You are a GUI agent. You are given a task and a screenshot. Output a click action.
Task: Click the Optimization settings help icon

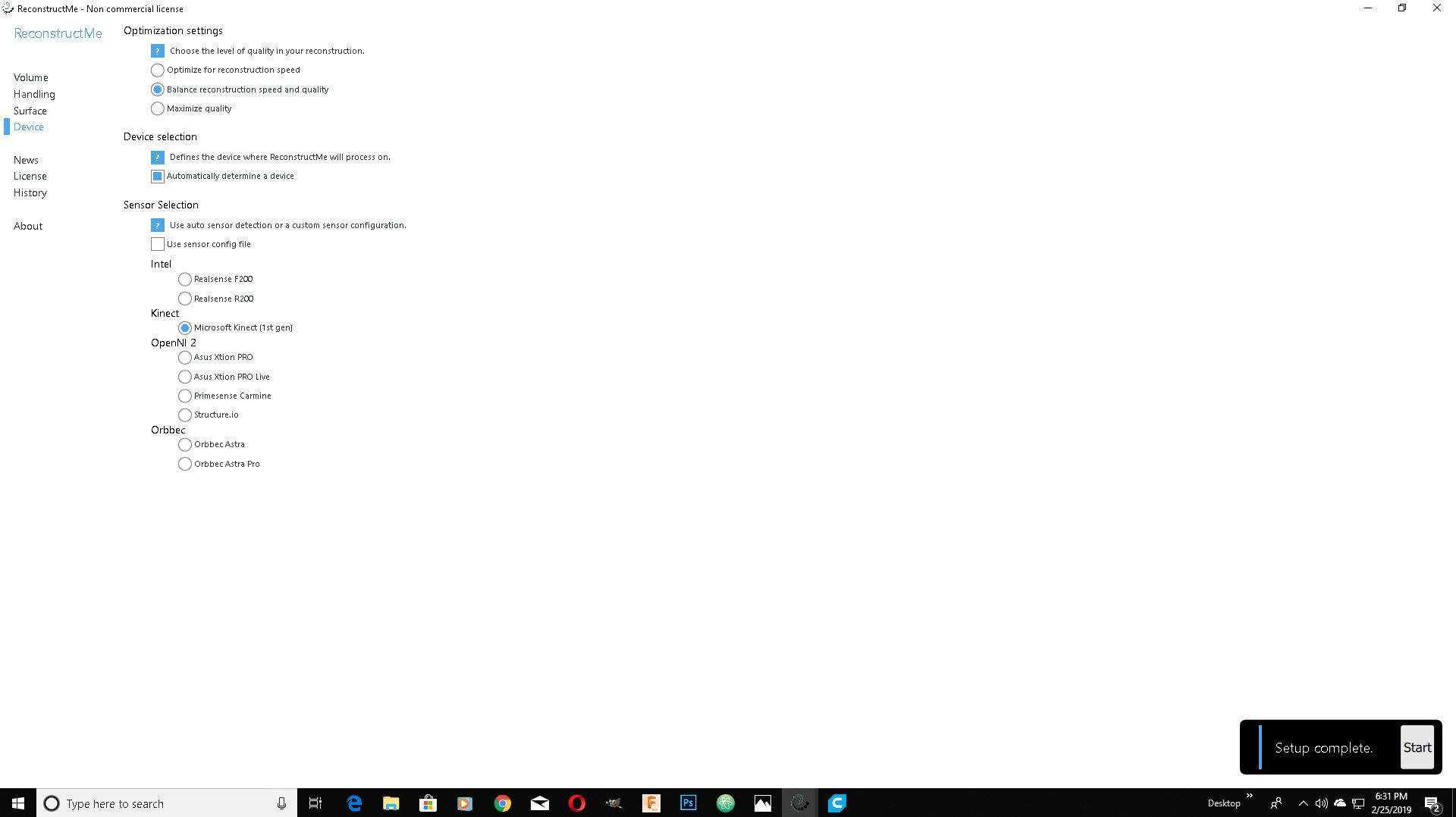coord(157,51)
